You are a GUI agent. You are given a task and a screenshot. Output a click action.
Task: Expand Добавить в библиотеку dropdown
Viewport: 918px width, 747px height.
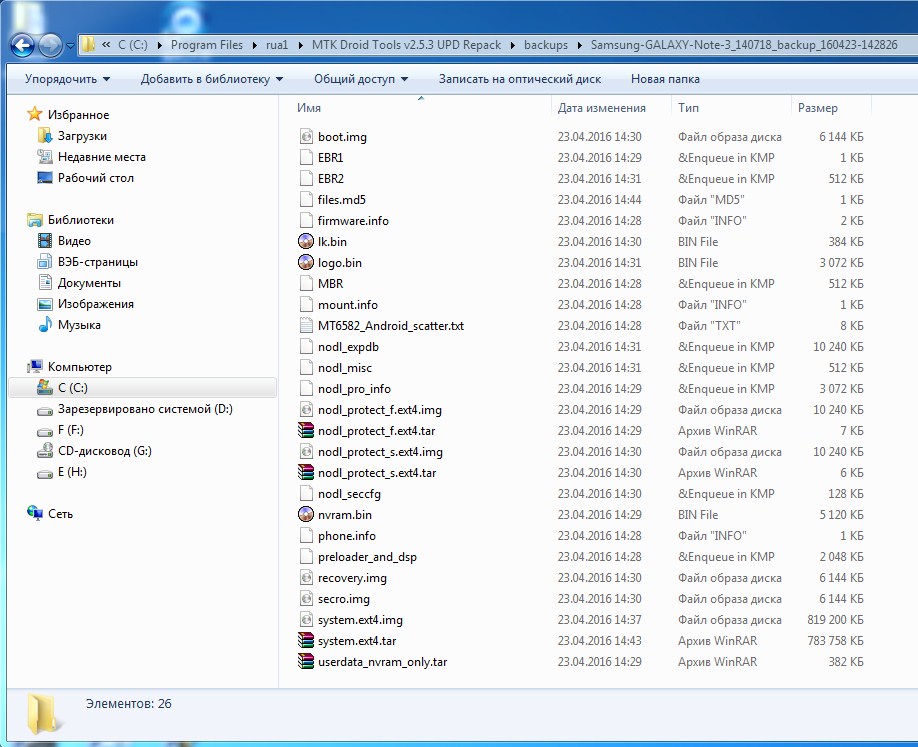211,79
